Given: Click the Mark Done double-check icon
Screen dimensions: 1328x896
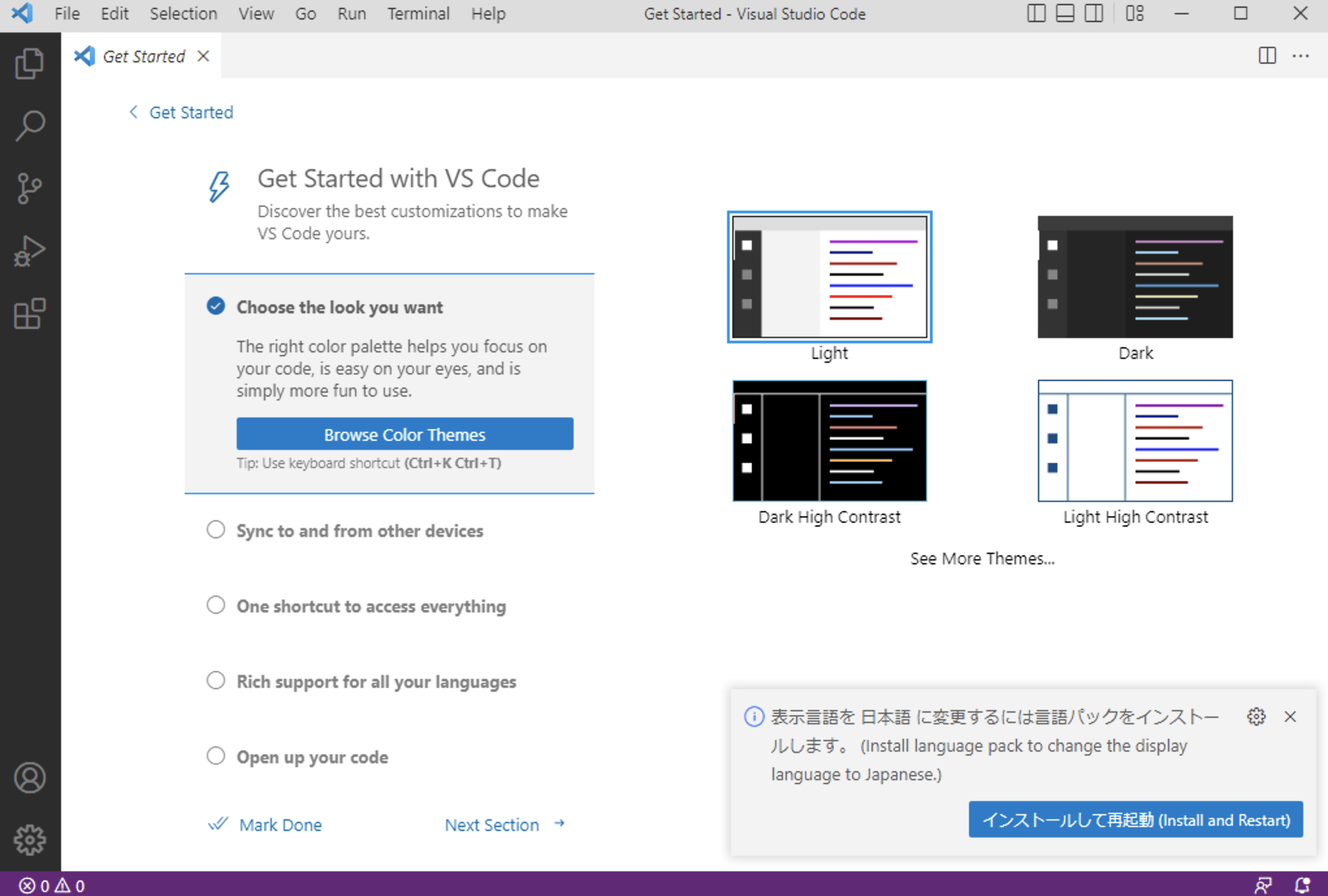Looking at the screenshot, I should (x=218, y=824).
